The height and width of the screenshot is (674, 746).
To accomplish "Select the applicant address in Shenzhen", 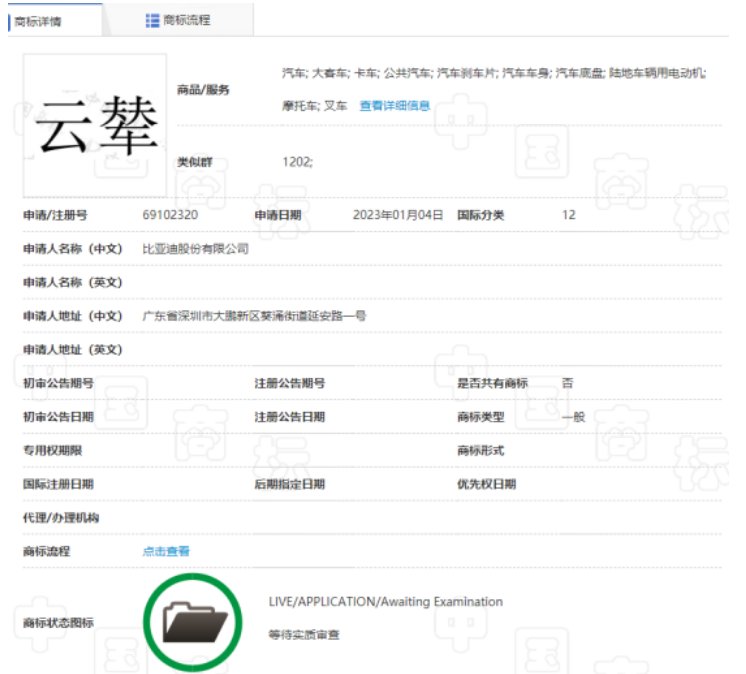I will click(254, 316).
